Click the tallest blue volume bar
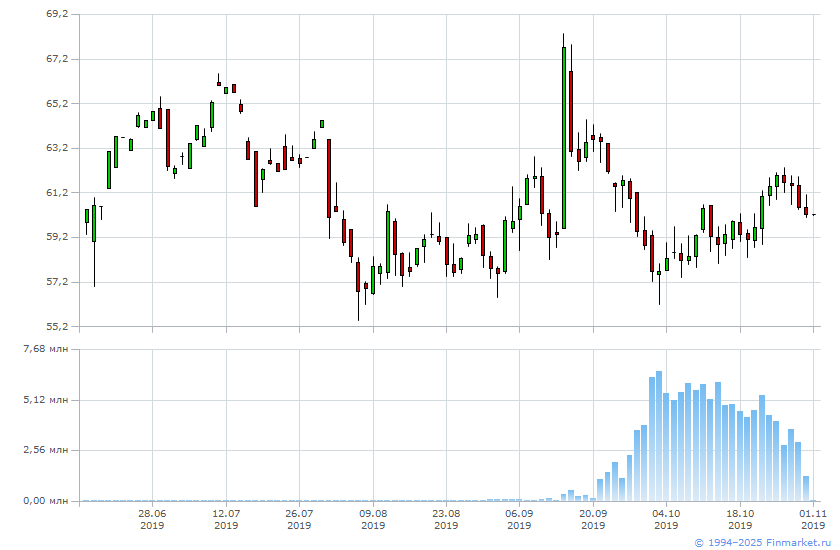 pos(659,436)
